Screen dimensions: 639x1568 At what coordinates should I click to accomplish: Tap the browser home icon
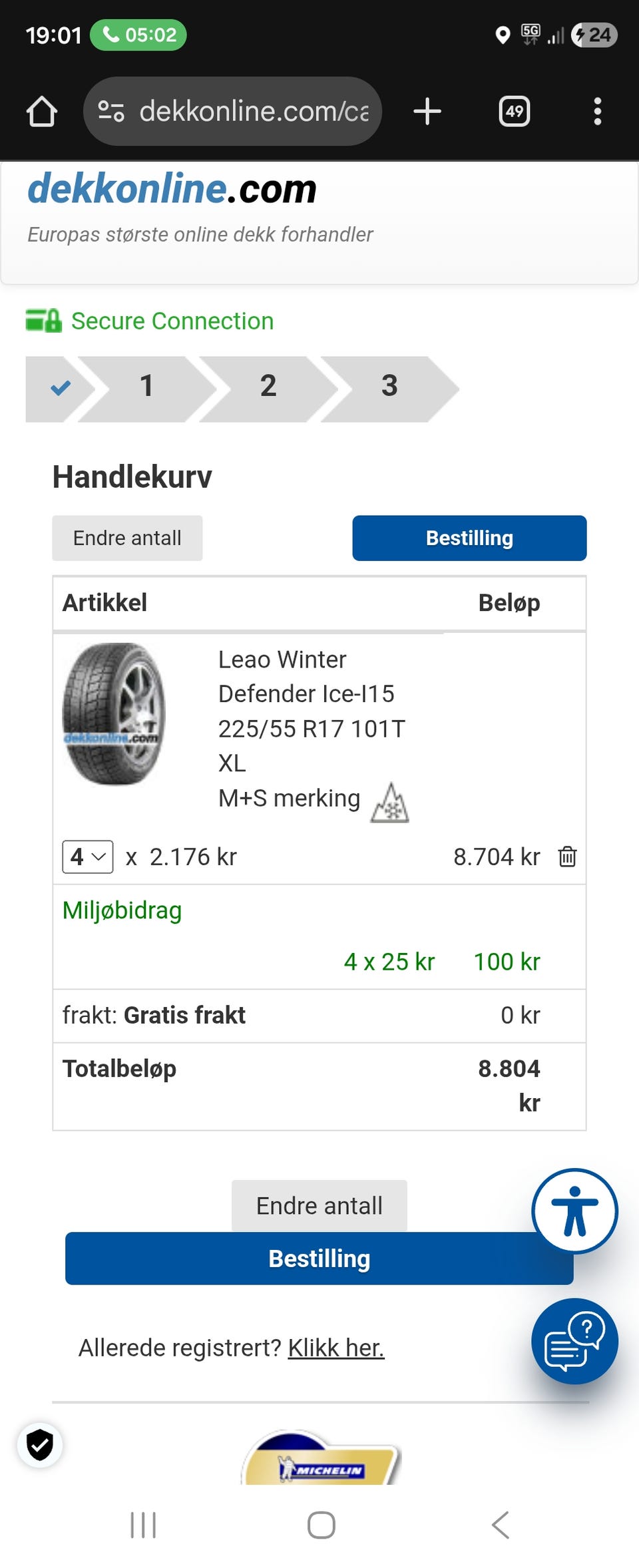point(41,111)
